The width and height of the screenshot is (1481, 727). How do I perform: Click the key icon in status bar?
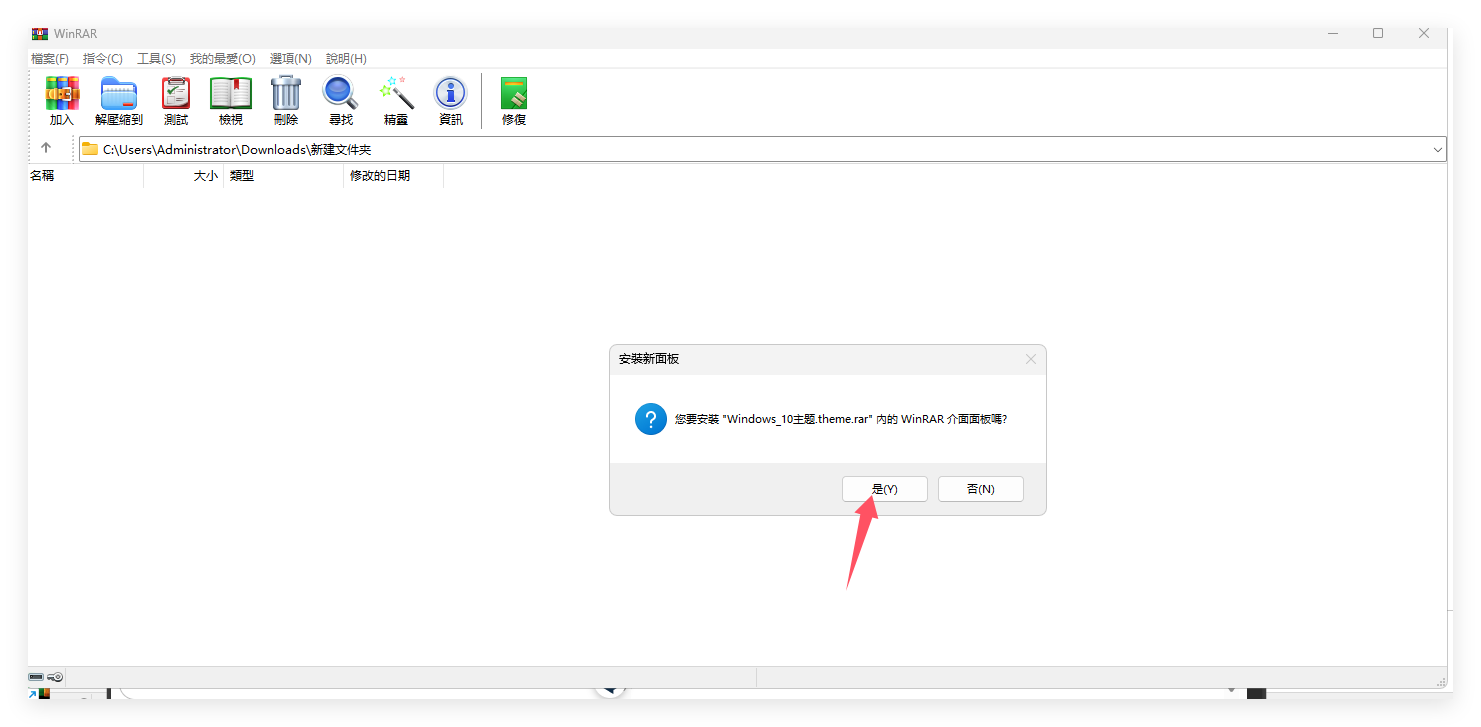coord(55,677)
